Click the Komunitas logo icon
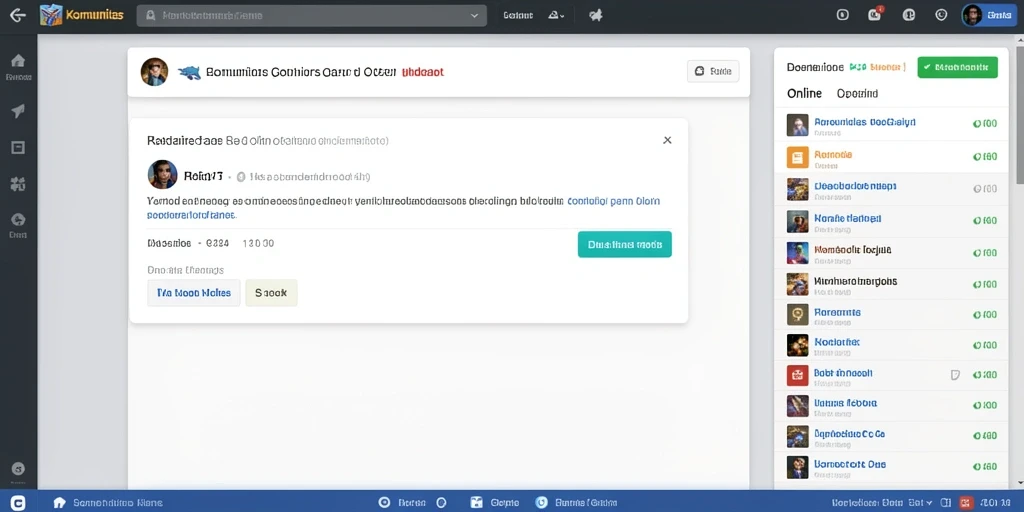Screen dimensions: 1024x512 tap(50, 15)
